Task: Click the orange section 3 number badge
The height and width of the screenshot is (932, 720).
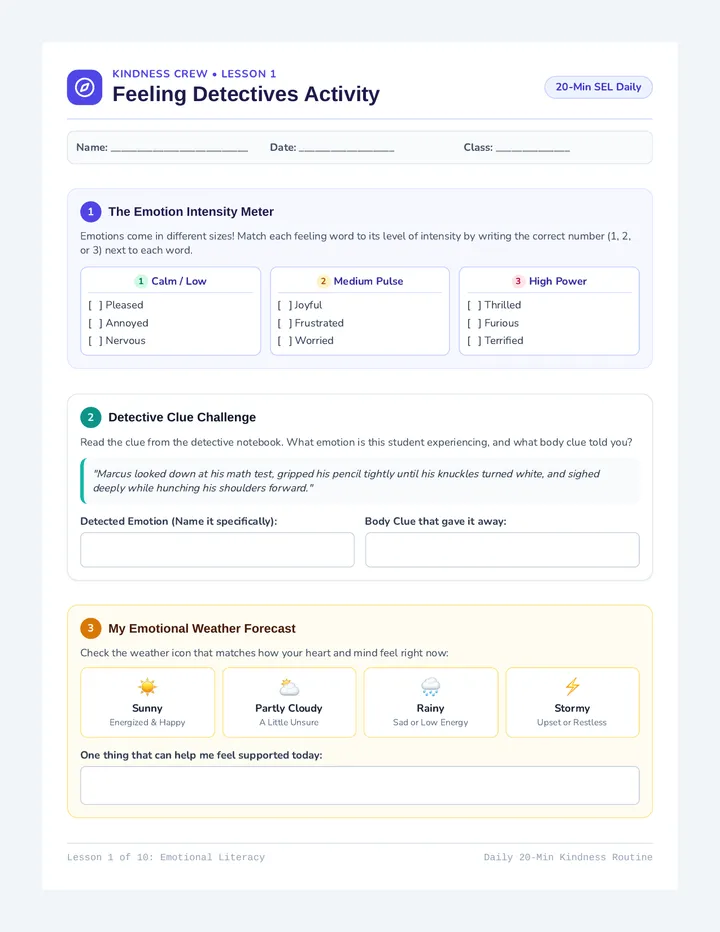Action: click(x=90, y=628)
